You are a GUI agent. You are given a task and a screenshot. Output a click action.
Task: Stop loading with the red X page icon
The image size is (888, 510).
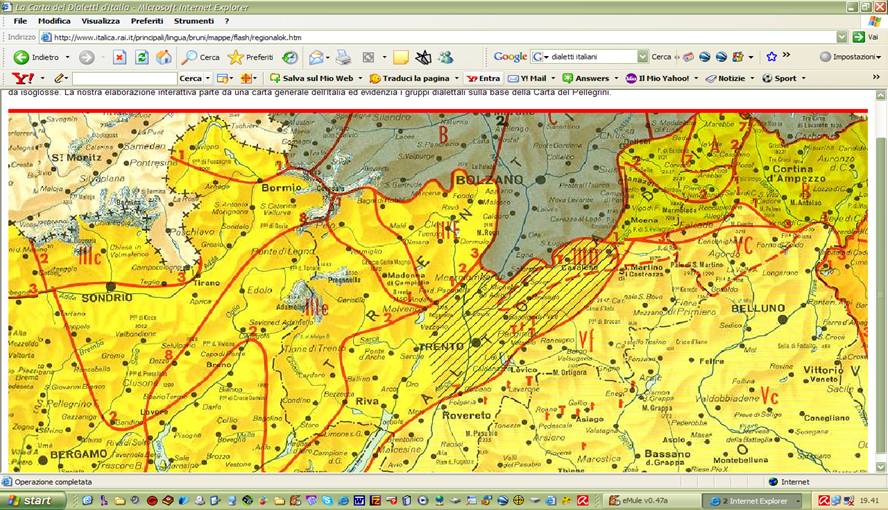click(119, 57)
